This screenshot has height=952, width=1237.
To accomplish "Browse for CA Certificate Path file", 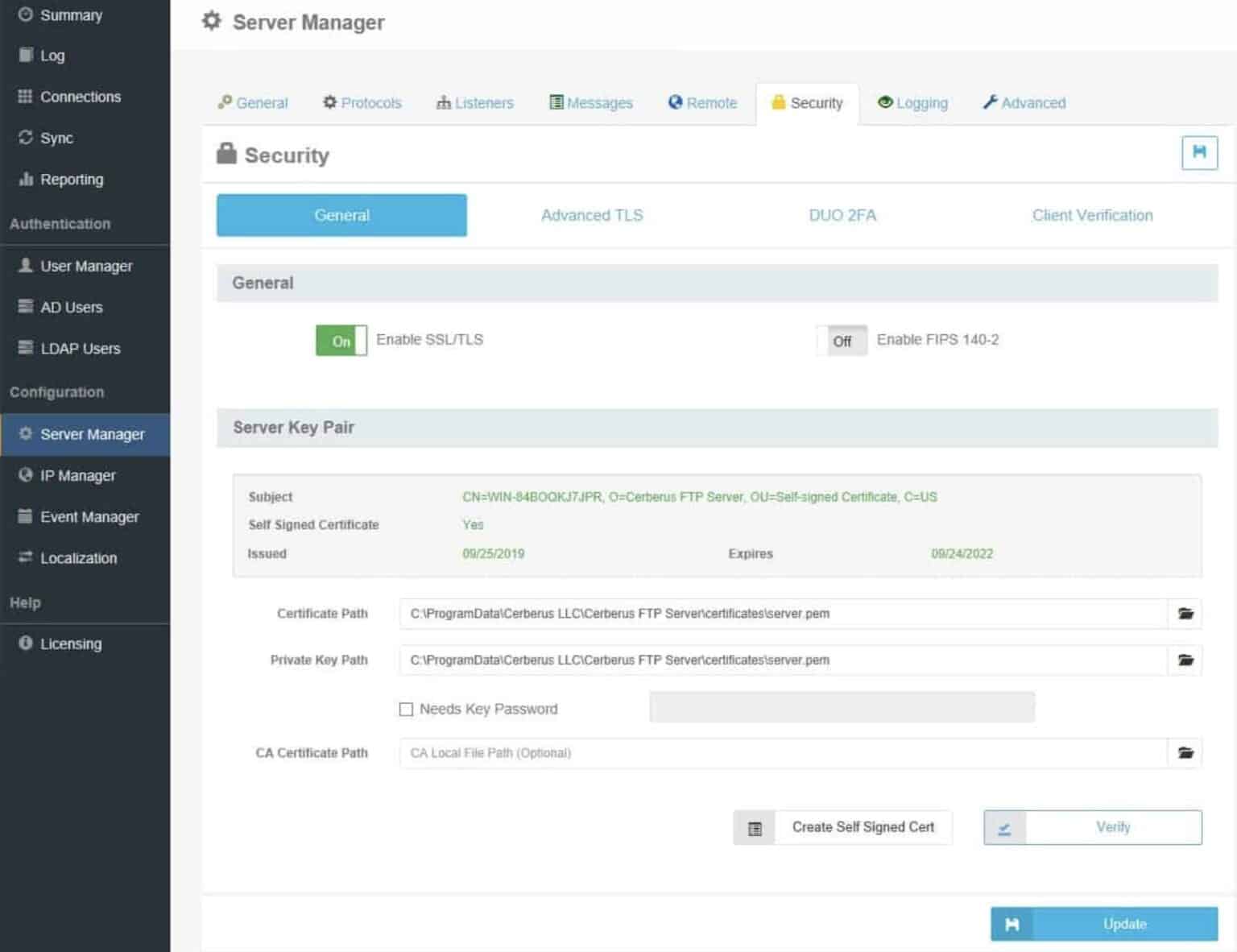I will (1185, 753).
